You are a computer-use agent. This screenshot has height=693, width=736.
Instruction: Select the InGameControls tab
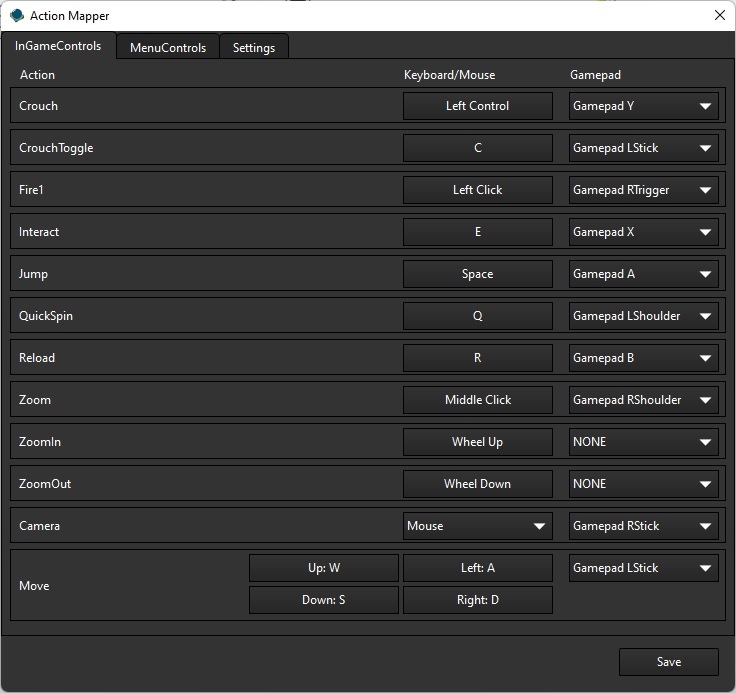(x=58, y=46)
